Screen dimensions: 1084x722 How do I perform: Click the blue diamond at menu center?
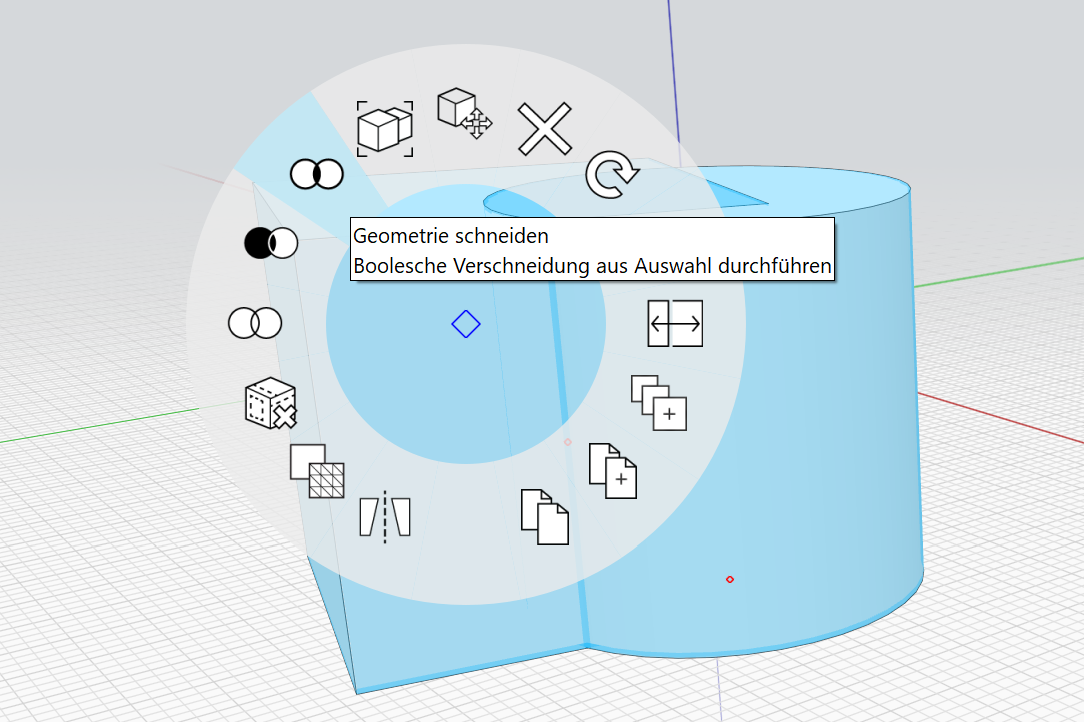465,324
